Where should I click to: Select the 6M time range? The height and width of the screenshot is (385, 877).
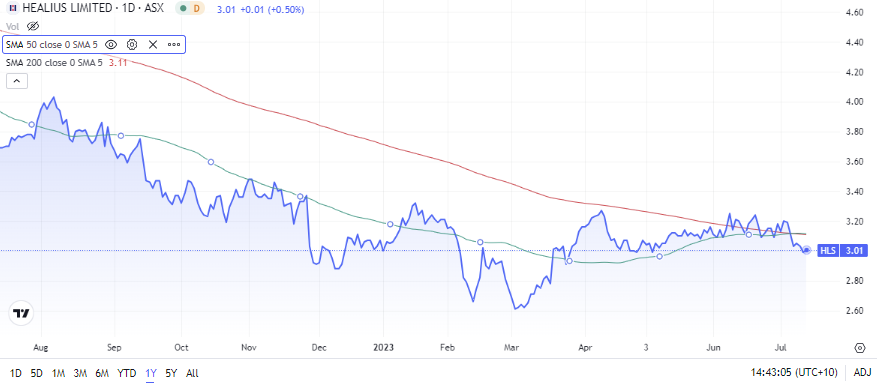click(102, 373)
